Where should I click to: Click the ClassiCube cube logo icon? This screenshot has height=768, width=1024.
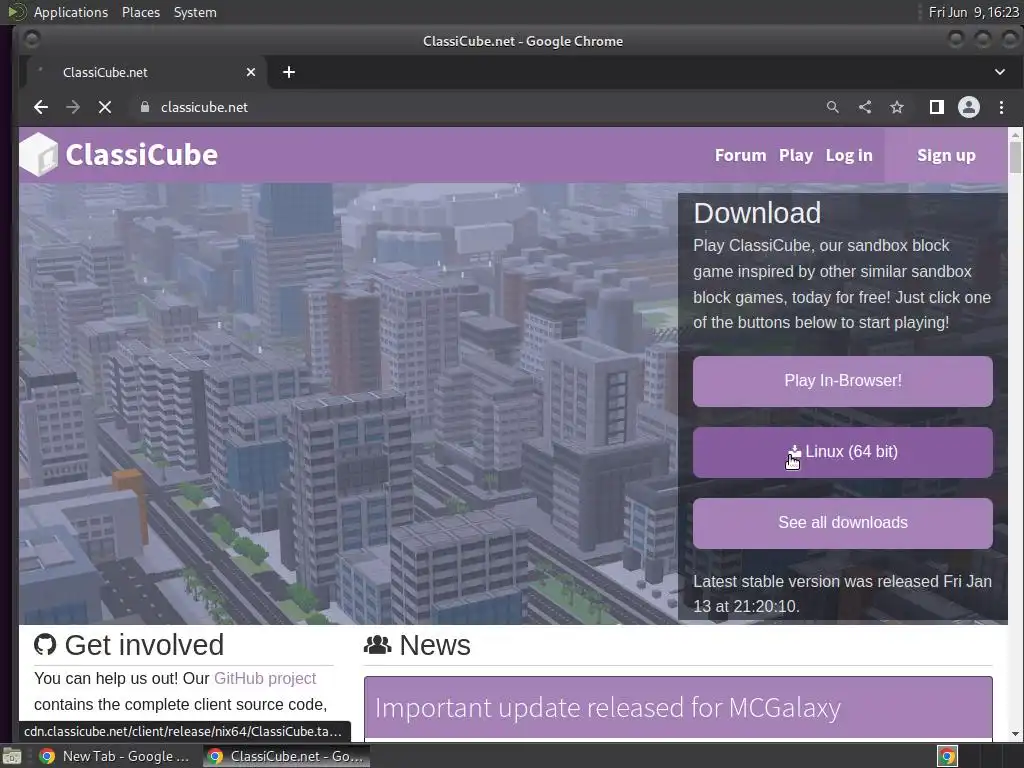point(39,155)
